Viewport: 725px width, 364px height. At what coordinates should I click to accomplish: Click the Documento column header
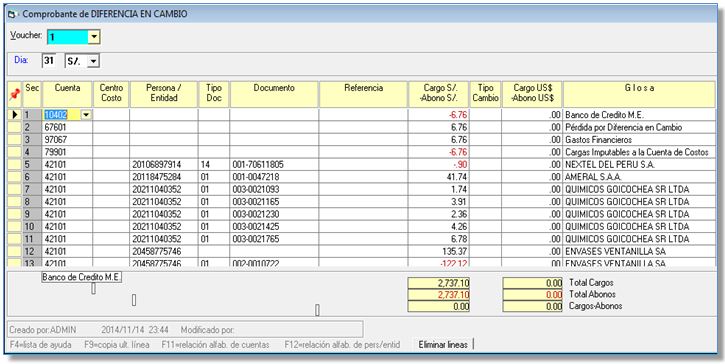pyautogui.click(x=274, y=94)
